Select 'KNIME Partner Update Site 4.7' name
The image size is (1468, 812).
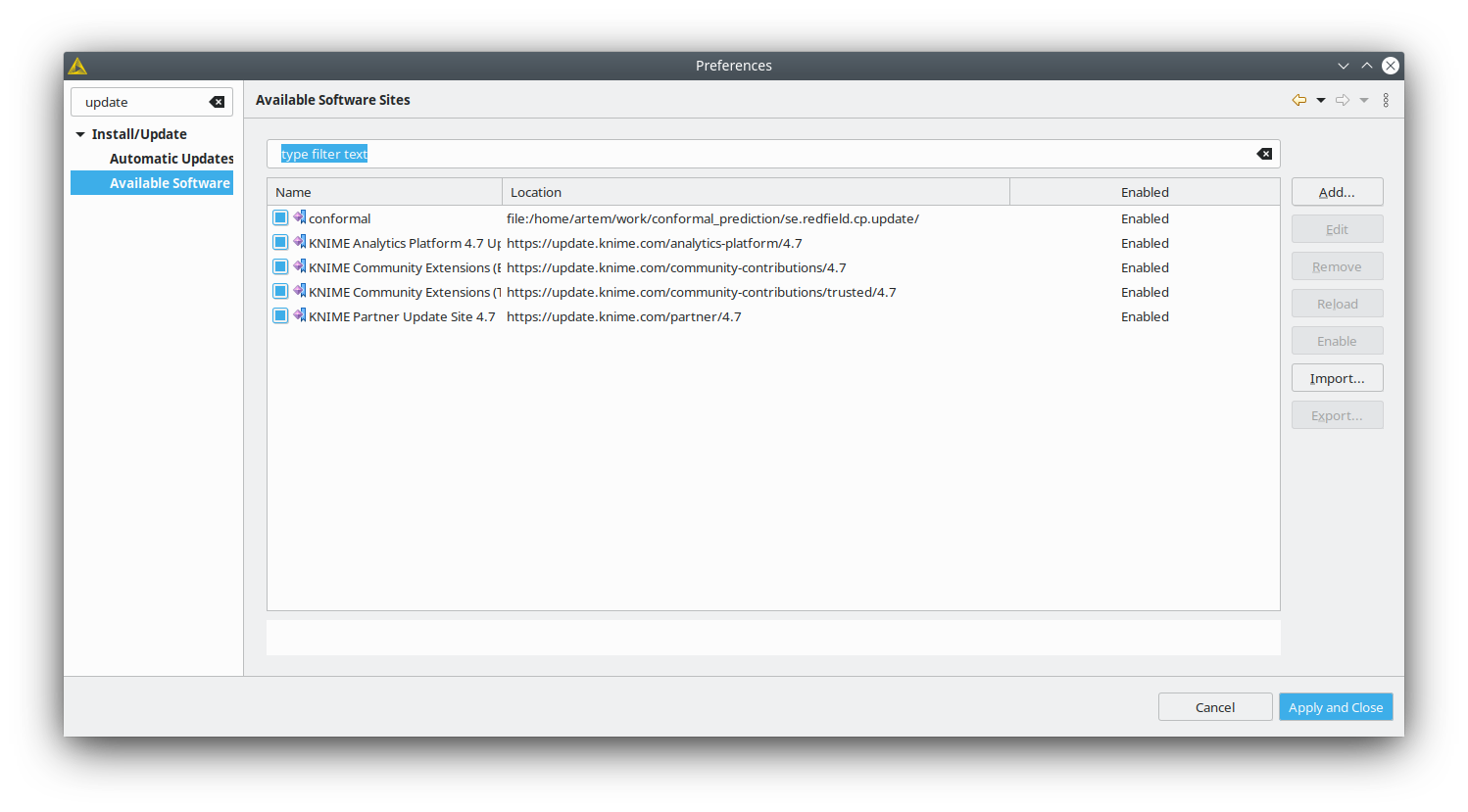click(x=402, y=316)
